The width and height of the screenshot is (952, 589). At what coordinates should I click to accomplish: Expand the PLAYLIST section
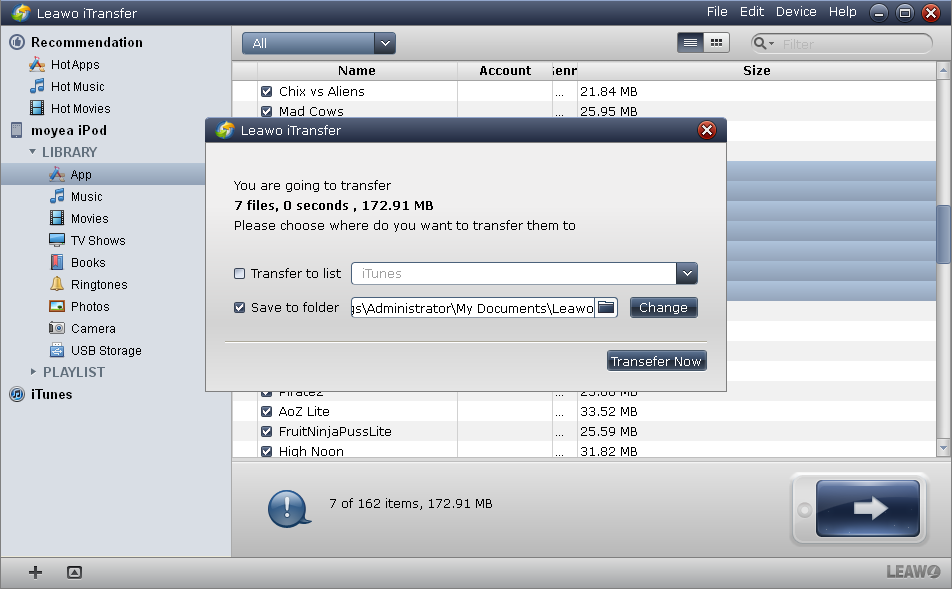33,372
